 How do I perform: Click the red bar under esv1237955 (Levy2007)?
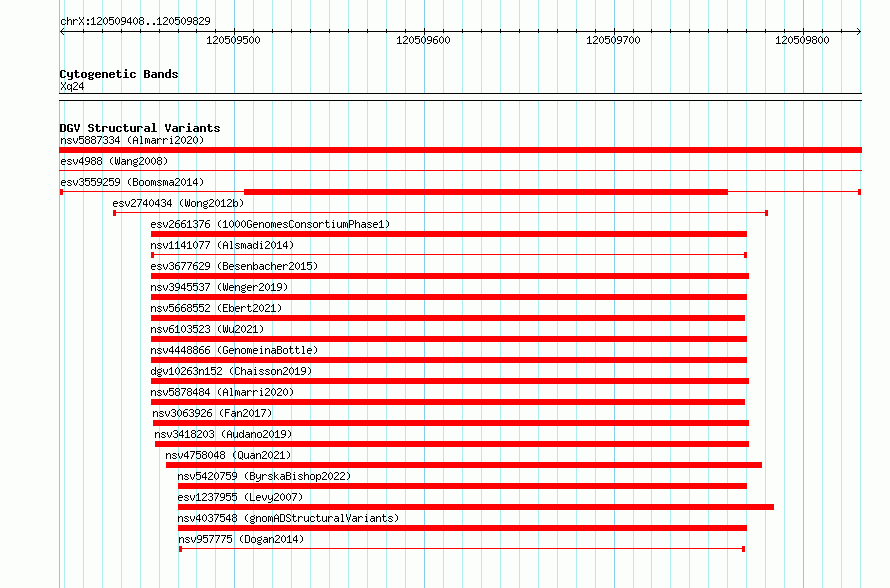(476, 507)
